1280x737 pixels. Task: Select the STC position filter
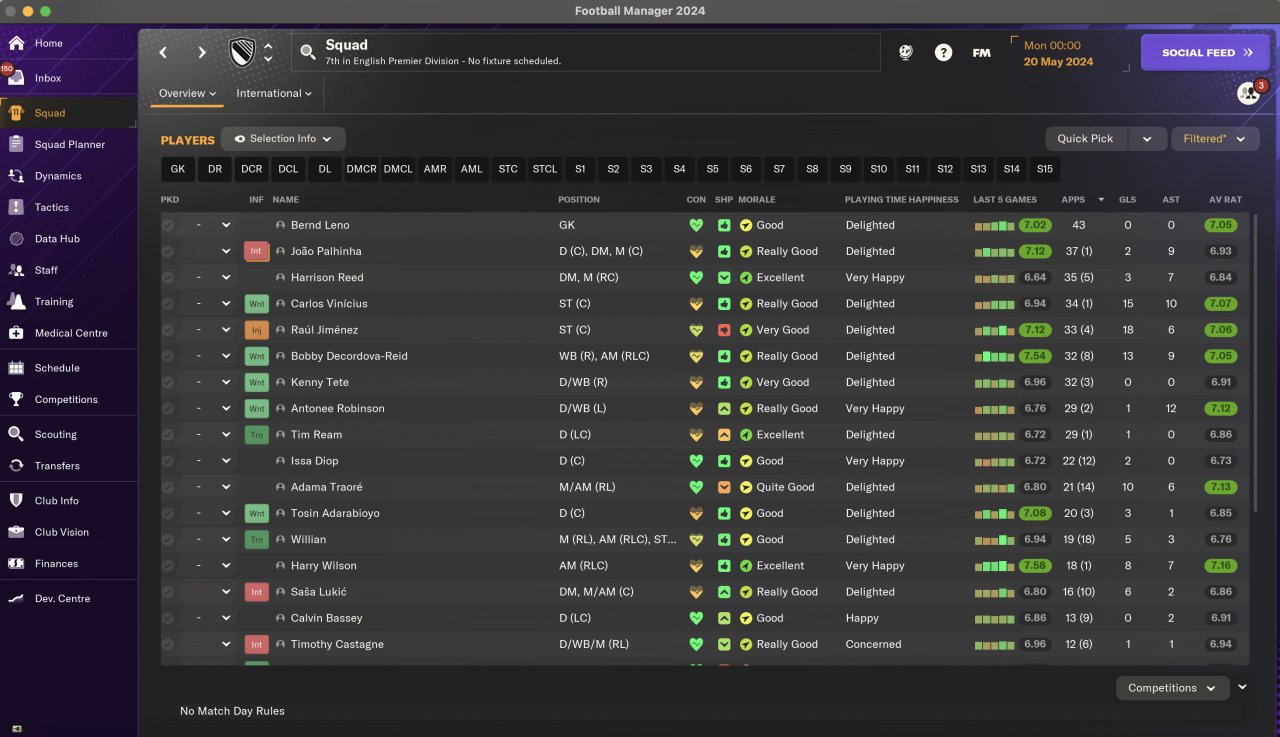coord(508,169)
